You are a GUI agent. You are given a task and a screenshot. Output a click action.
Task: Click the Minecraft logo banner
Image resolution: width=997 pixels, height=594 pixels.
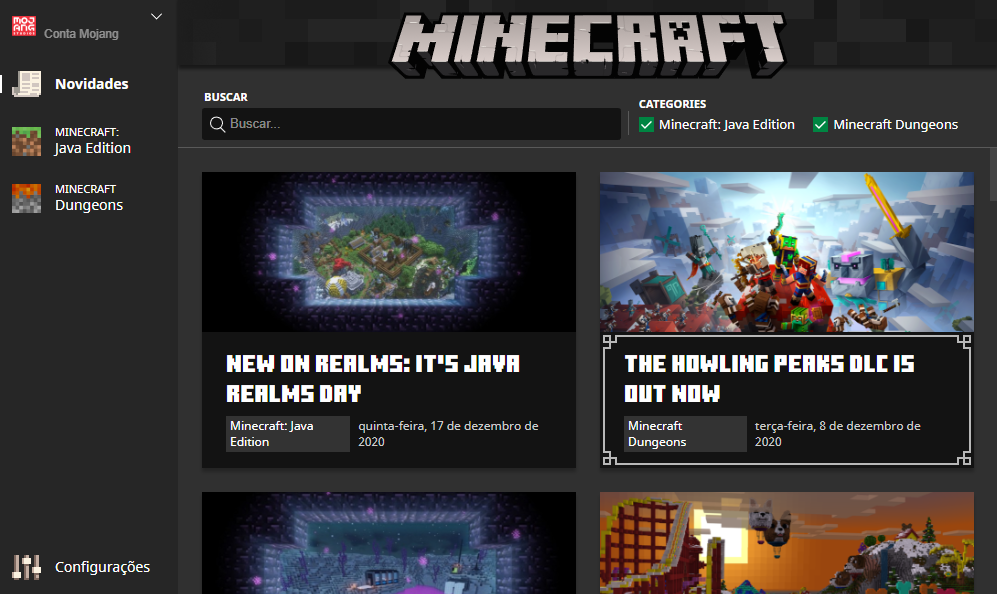[588, 45]
